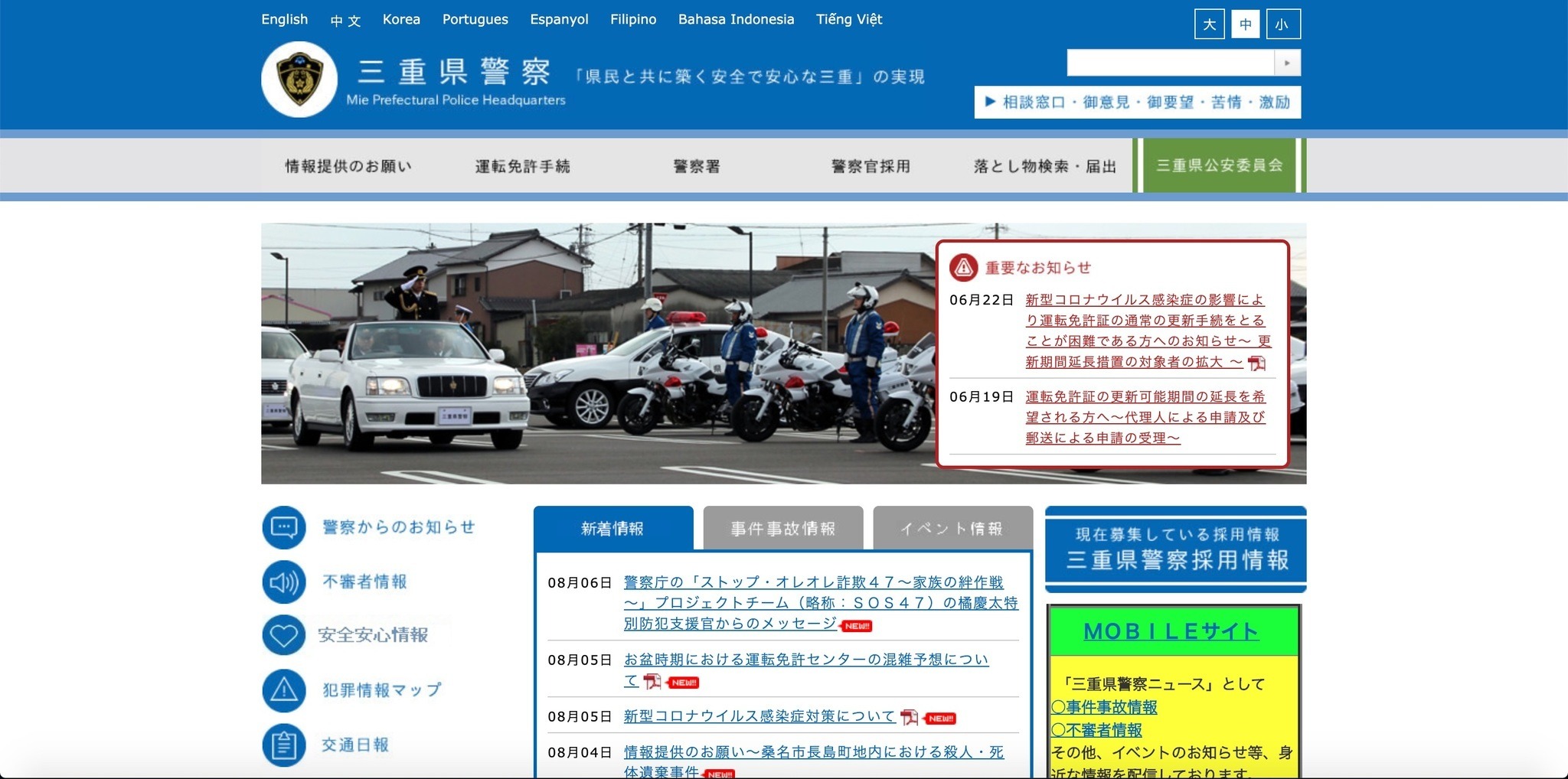Viewport: 1568px width, 779px height.
Task: Switch to the 事件事故情報 tab
Action: tap(782, 528)
